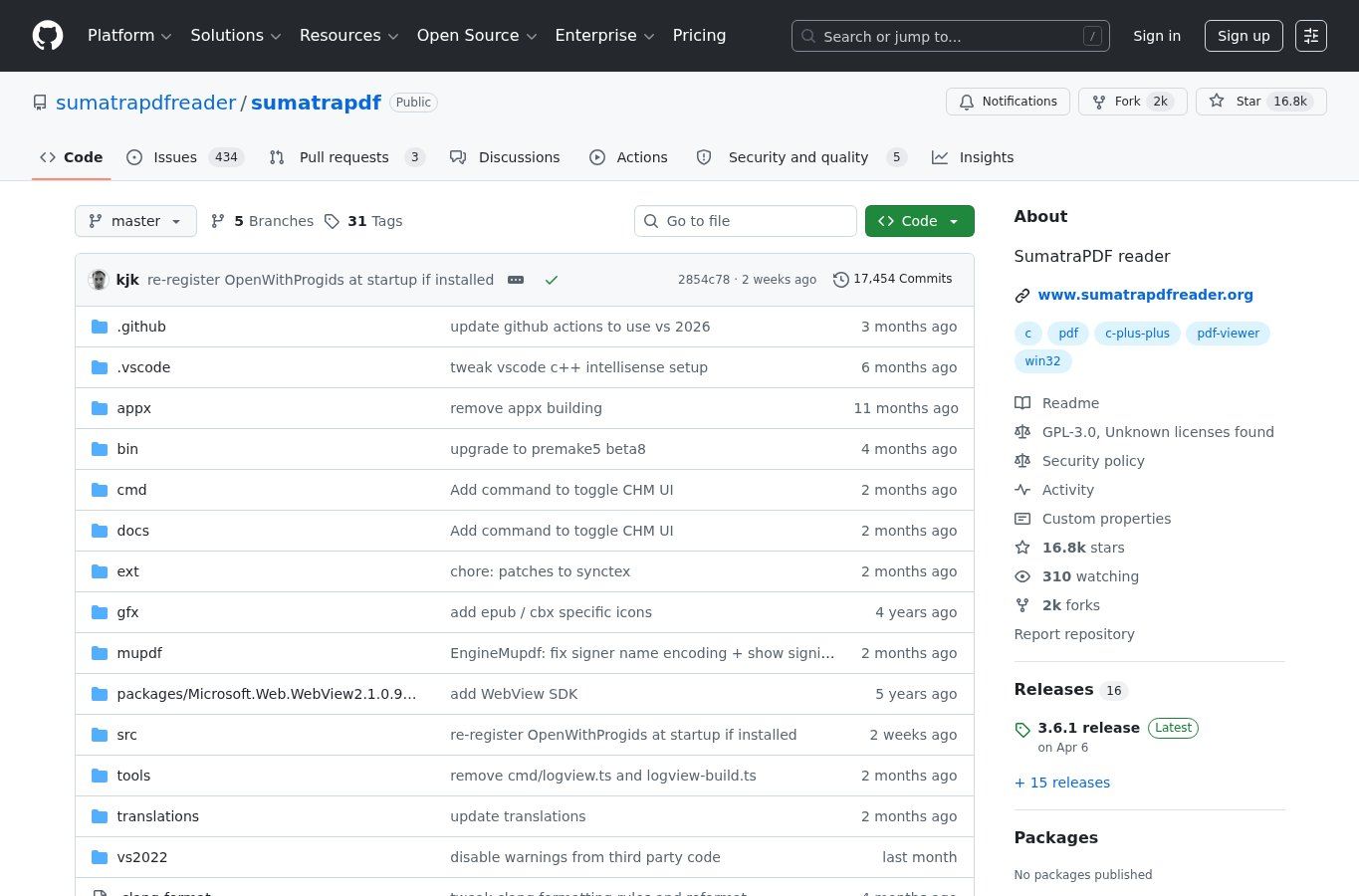
Task: Open 'packages/Microsoft.Web.WebView2.1.0.9...' folder name
Action: 267,694
